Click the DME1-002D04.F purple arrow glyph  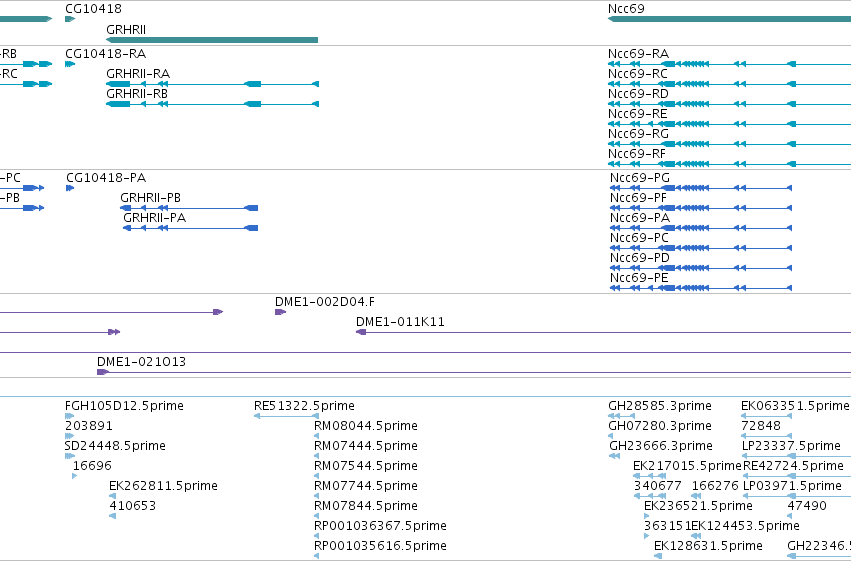[x=280, y=312]
